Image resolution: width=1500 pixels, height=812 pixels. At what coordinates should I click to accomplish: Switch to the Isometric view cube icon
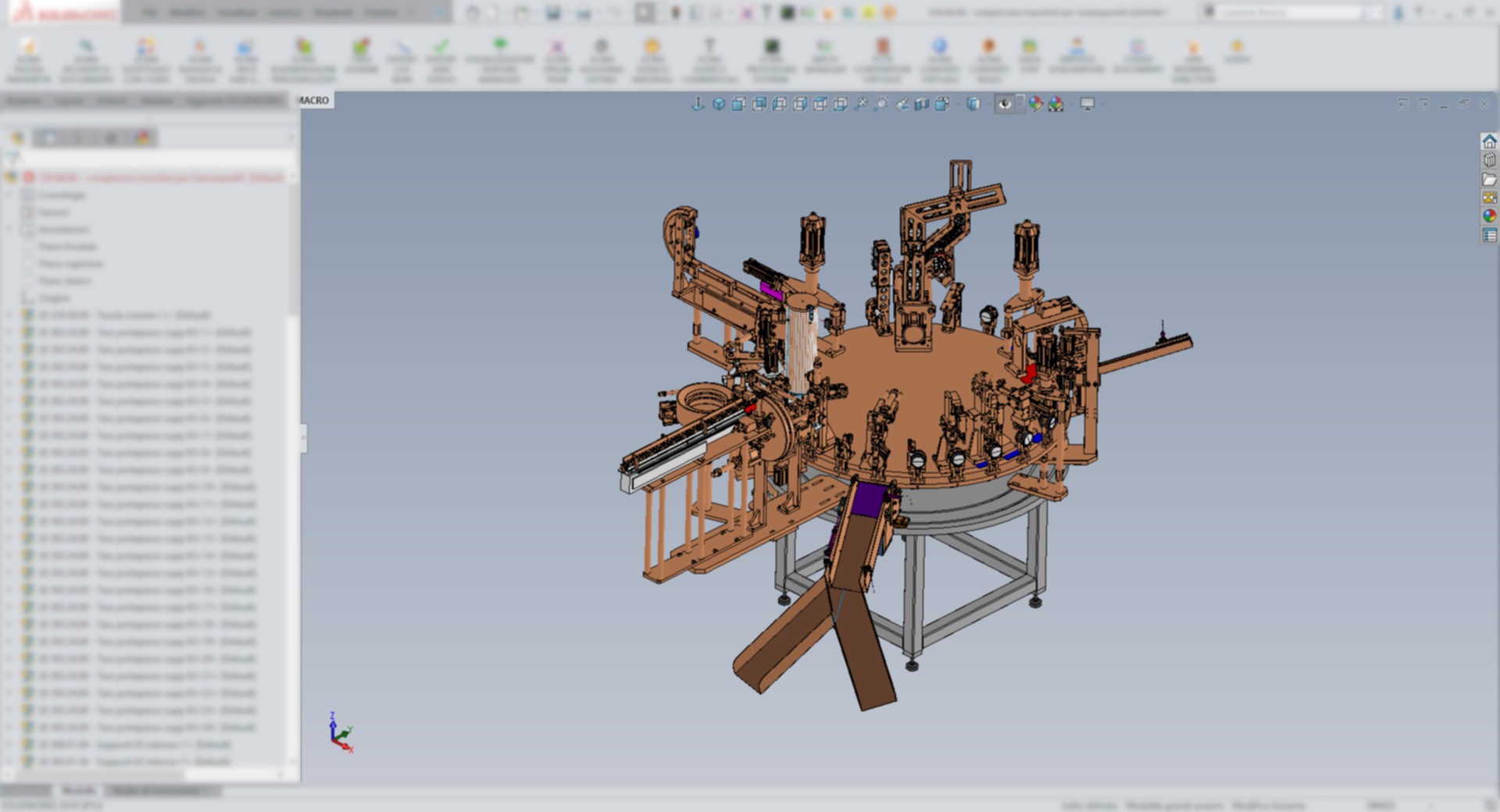click(719, 104)
